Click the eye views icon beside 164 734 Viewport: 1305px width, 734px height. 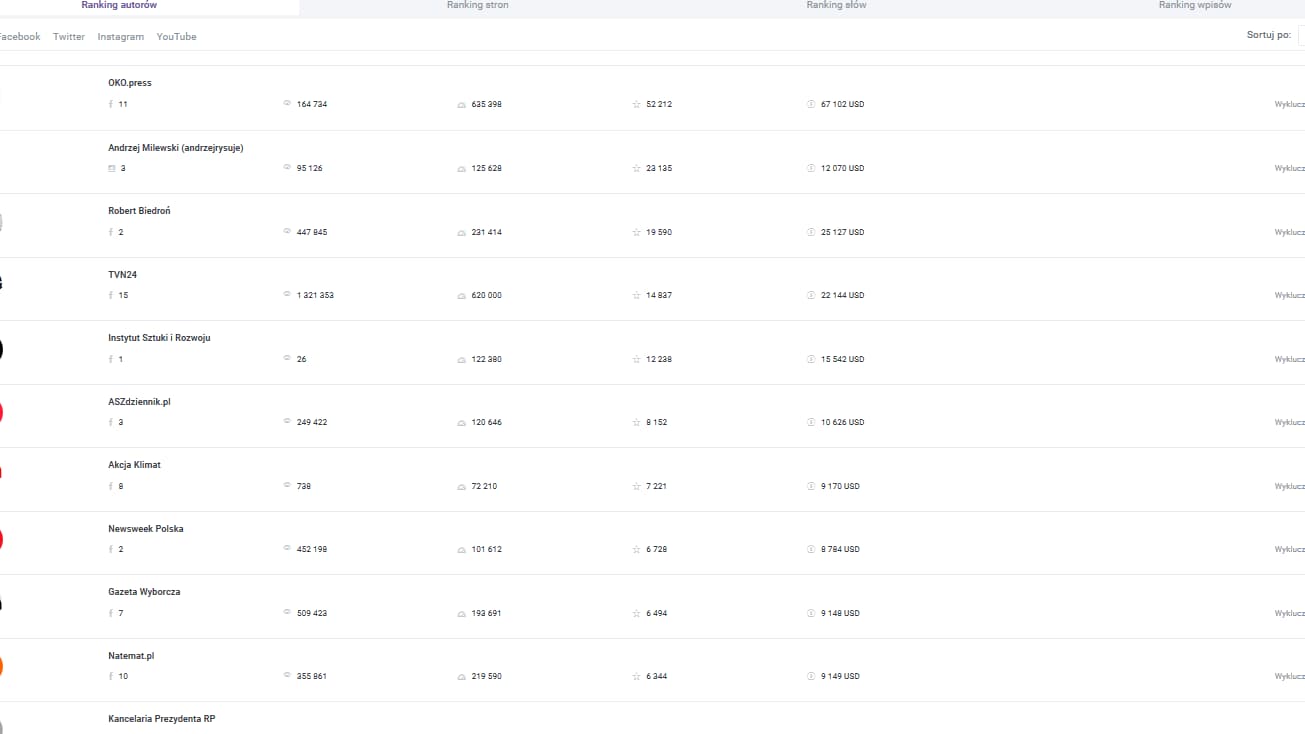287,104
